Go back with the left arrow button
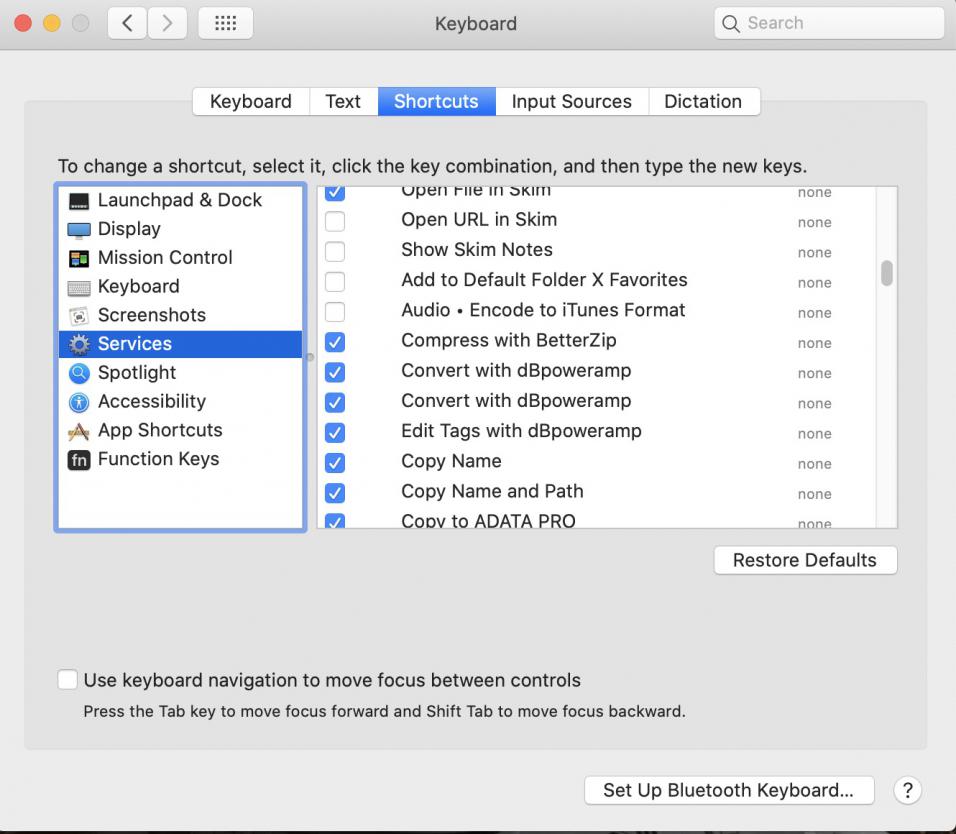This screenshot has height=834, width=956. coord(127,23)
